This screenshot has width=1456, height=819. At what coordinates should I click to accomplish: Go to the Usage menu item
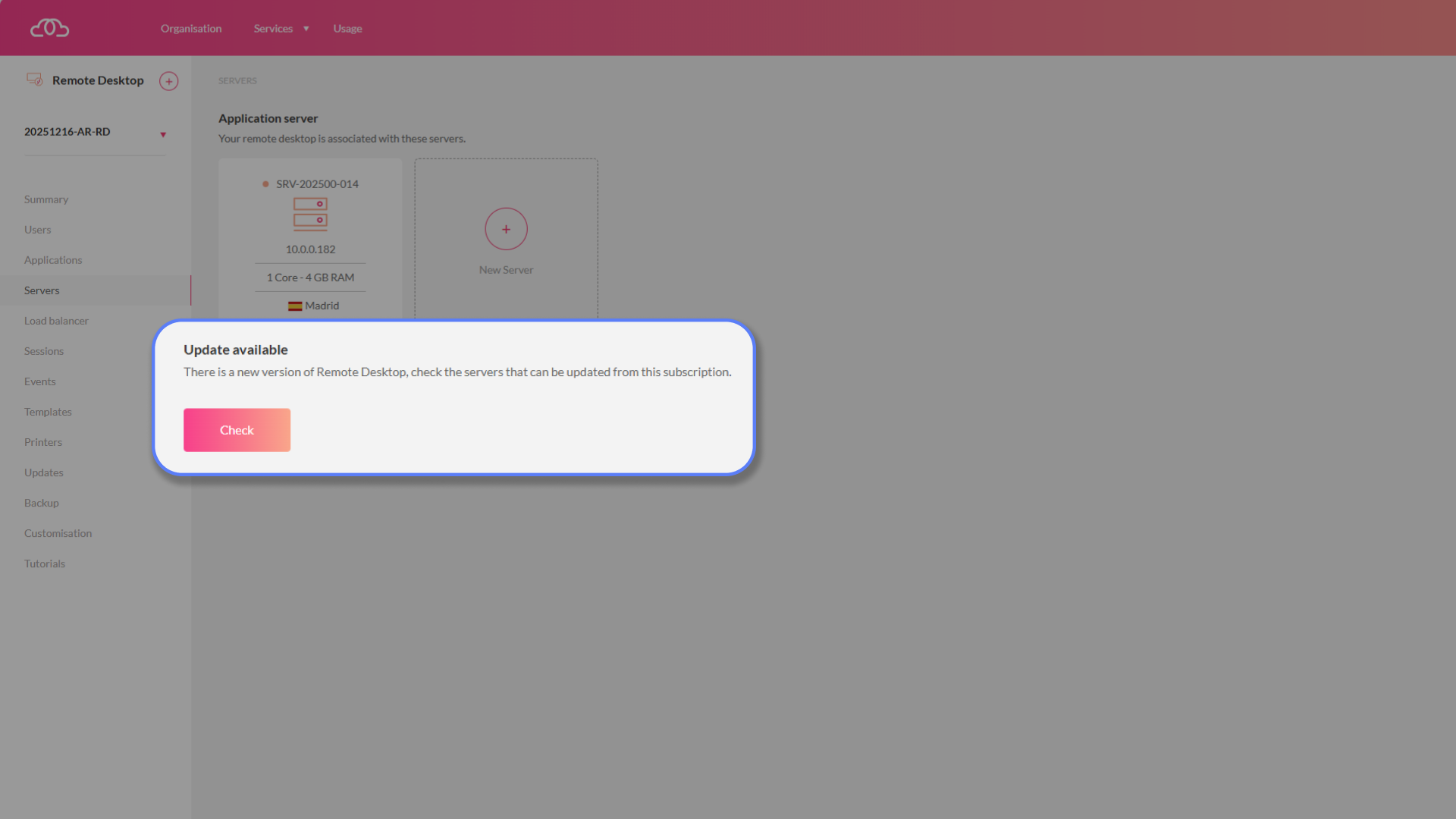(347, 29)
